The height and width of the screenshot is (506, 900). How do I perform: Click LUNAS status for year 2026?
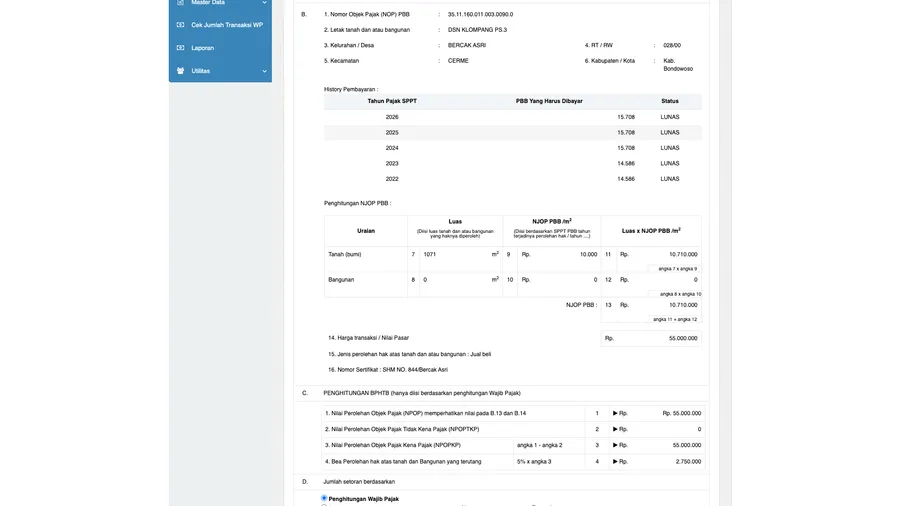coord(670,117)
